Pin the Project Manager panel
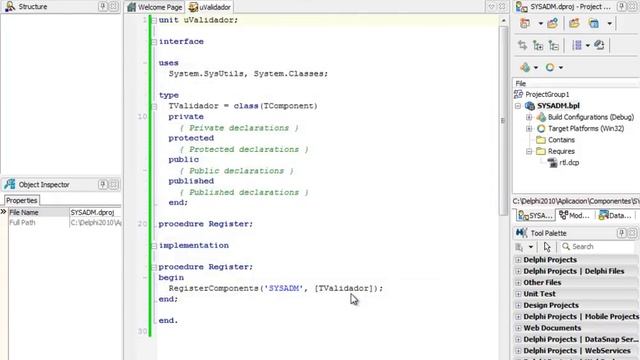Screen dimensions: 640x360 (621, 6)
